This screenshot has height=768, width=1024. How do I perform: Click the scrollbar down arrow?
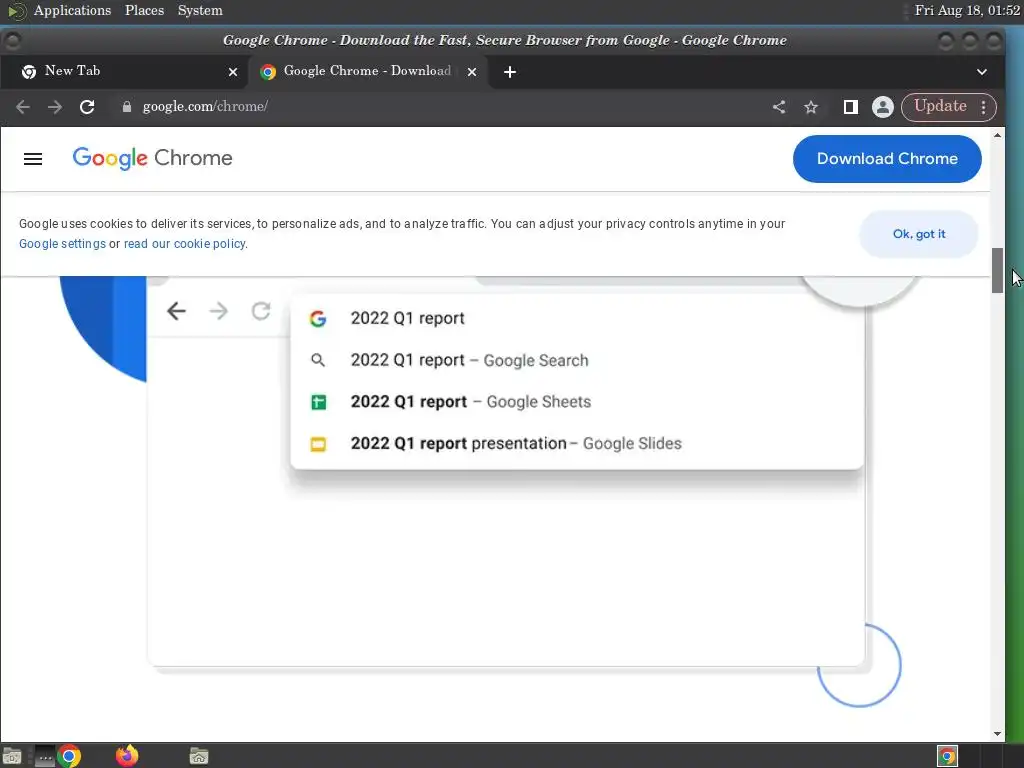click(x=997, y=734)
